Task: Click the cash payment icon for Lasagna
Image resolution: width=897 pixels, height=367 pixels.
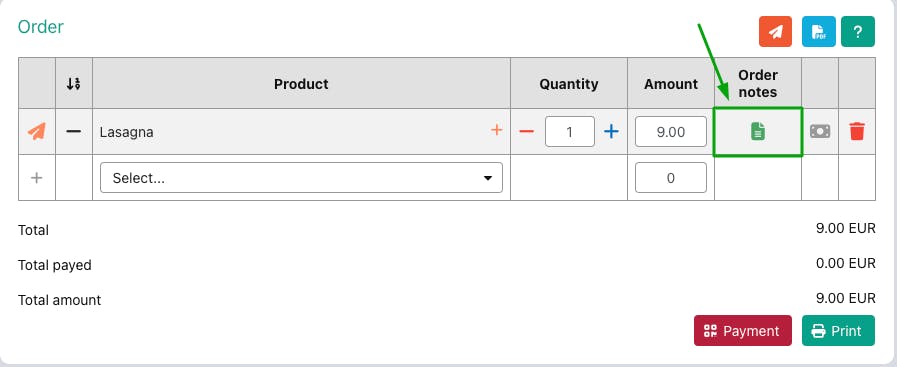Action: (820, 131)
